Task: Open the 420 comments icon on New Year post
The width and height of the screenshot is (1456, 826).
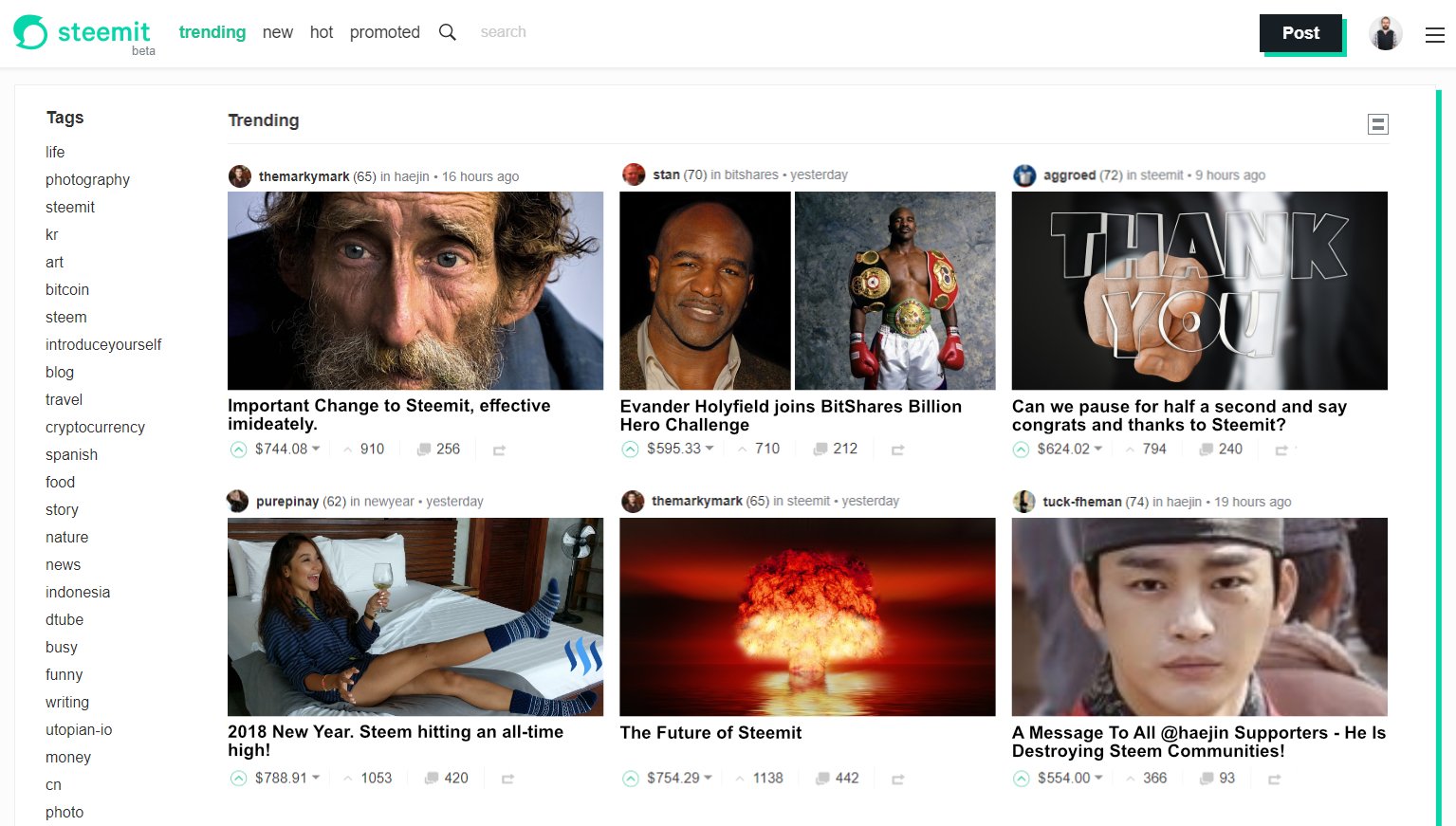Action: tap(432, 779)
